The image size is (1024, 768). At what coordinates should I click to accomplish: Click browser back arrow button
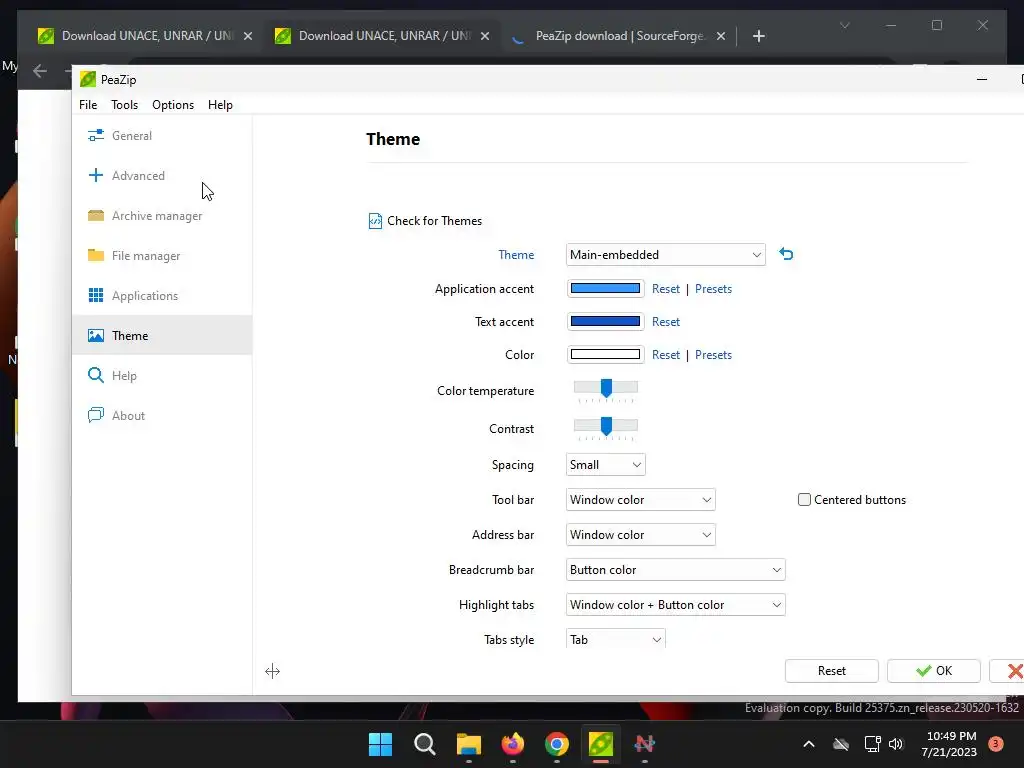tap(40, 71)
